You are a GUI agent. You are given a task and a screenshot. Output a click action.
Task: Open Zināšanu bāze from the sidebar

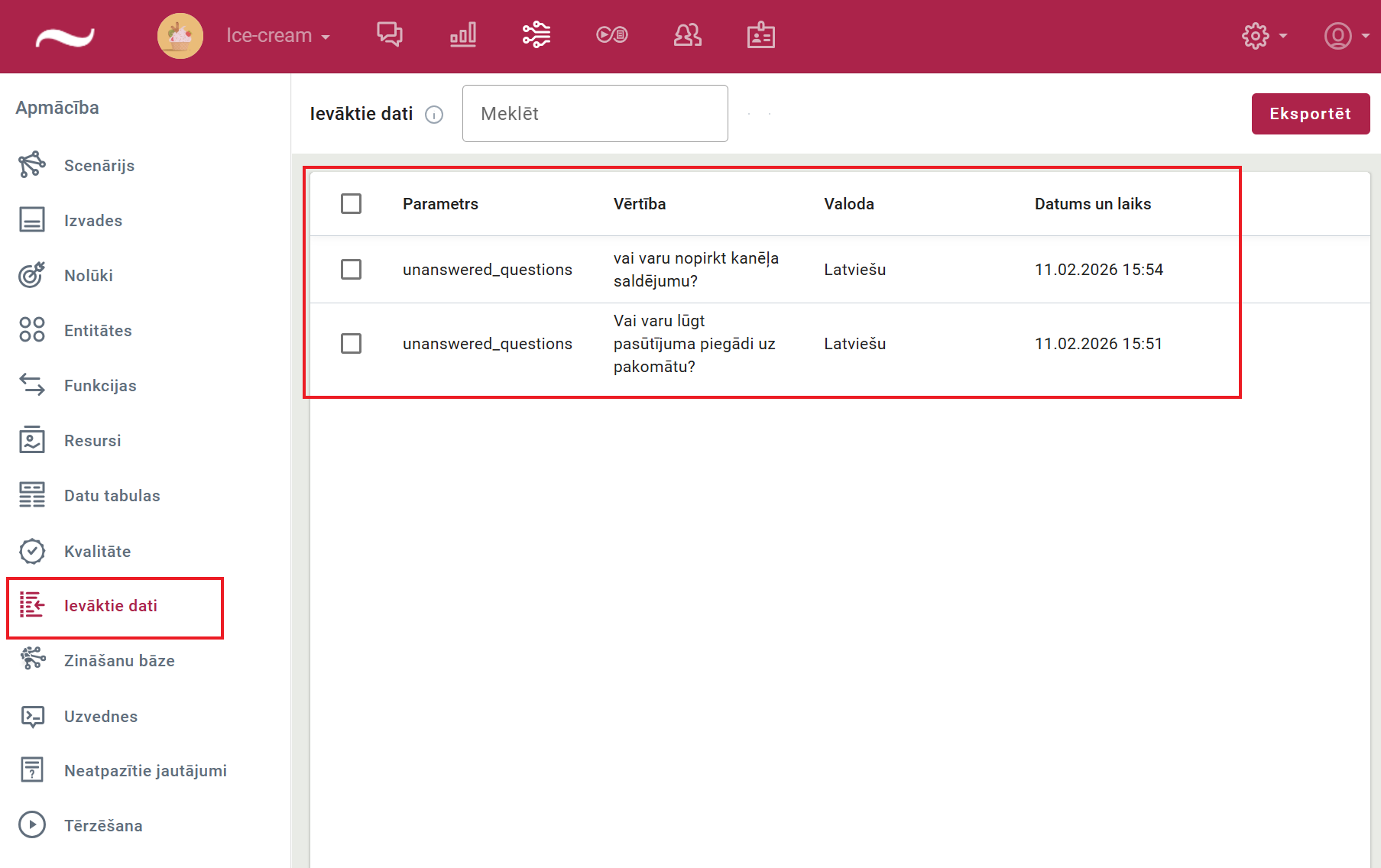point(118,661)
